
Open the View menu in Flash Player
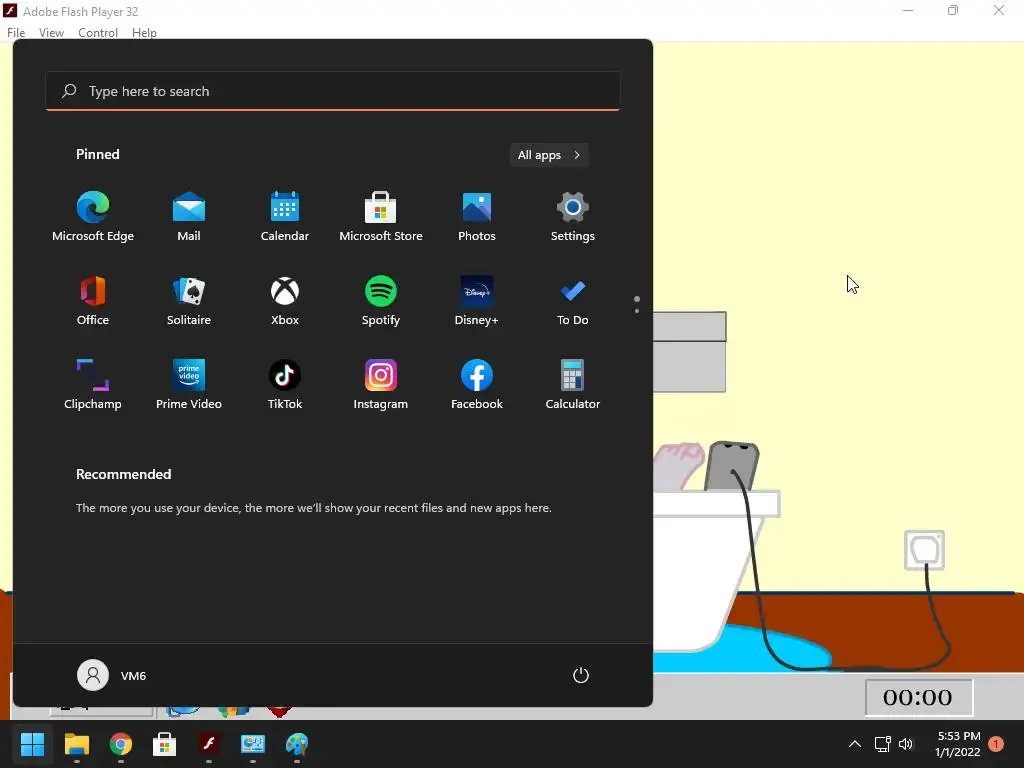tap(51, 33)
